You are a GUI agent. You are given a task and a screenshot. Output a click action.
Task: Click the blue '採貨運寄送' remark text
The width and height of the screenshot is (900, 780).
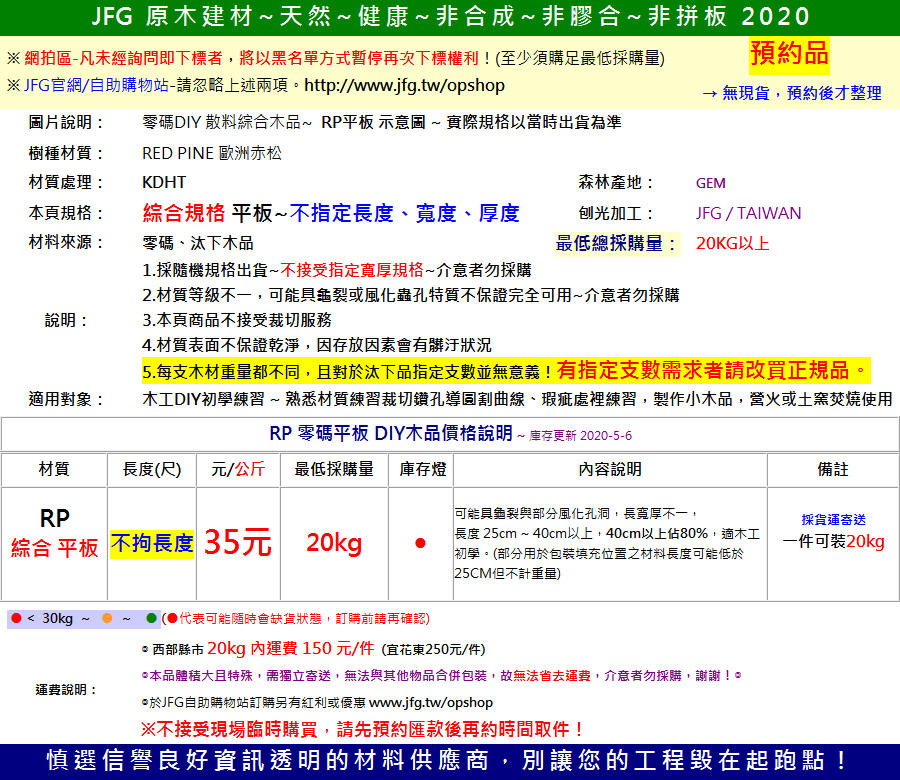click(833, 519)
